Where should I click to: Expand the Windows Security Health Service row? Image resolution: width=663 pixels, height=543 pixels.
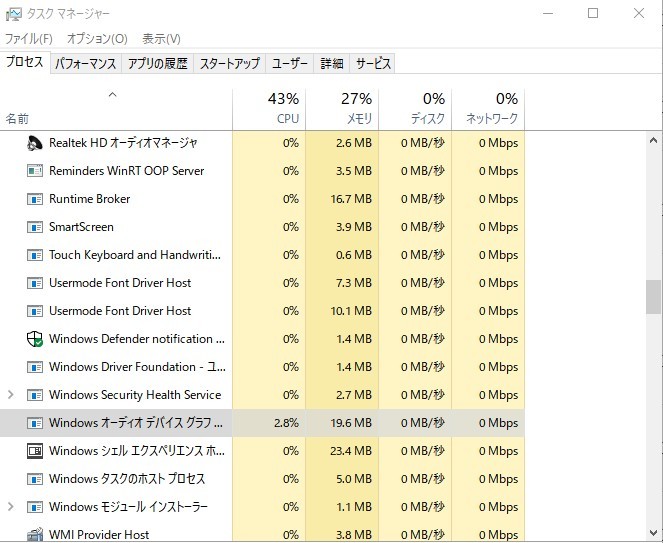11,395
